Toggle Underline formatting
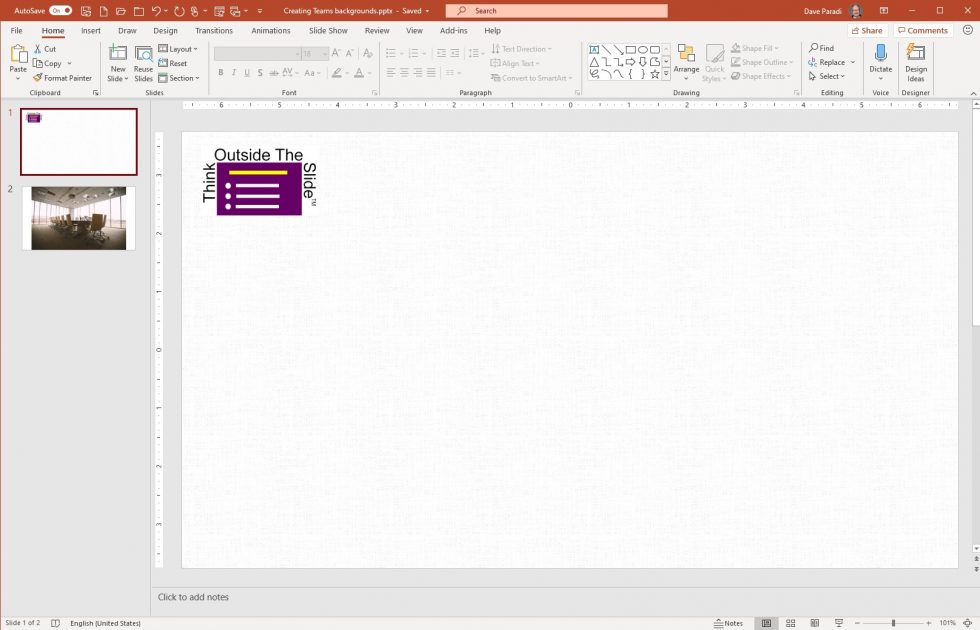 coord(246,72)
